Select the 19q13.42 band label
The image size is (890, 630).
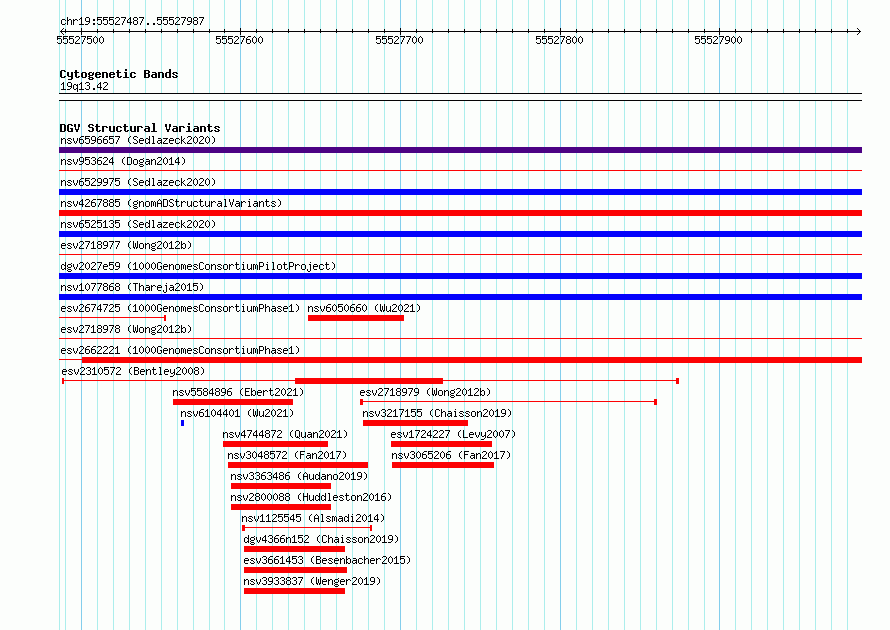tap(84, 86)
